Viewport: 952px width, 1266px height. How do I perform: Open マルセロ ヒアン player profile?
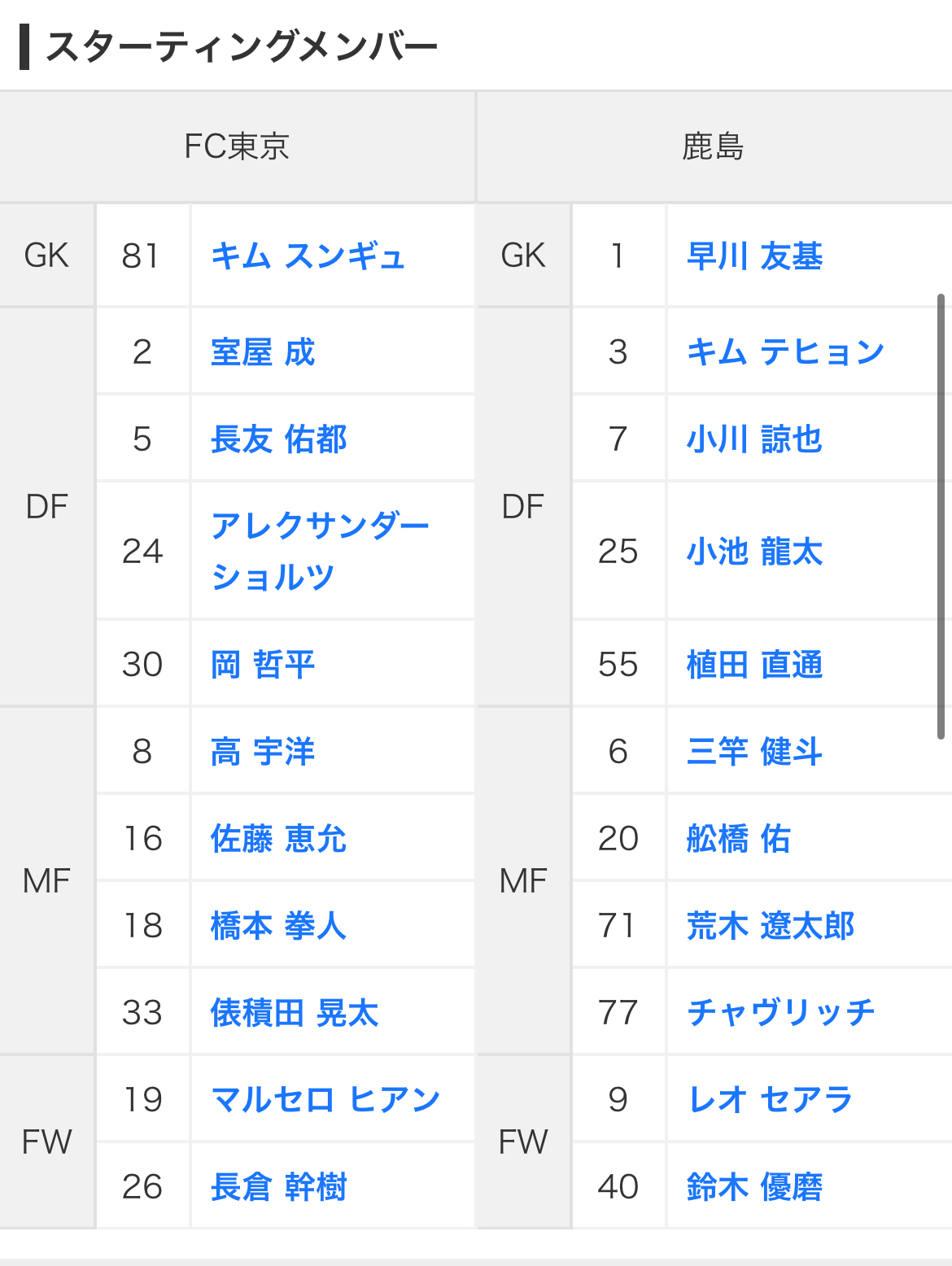coord(325,1100)
